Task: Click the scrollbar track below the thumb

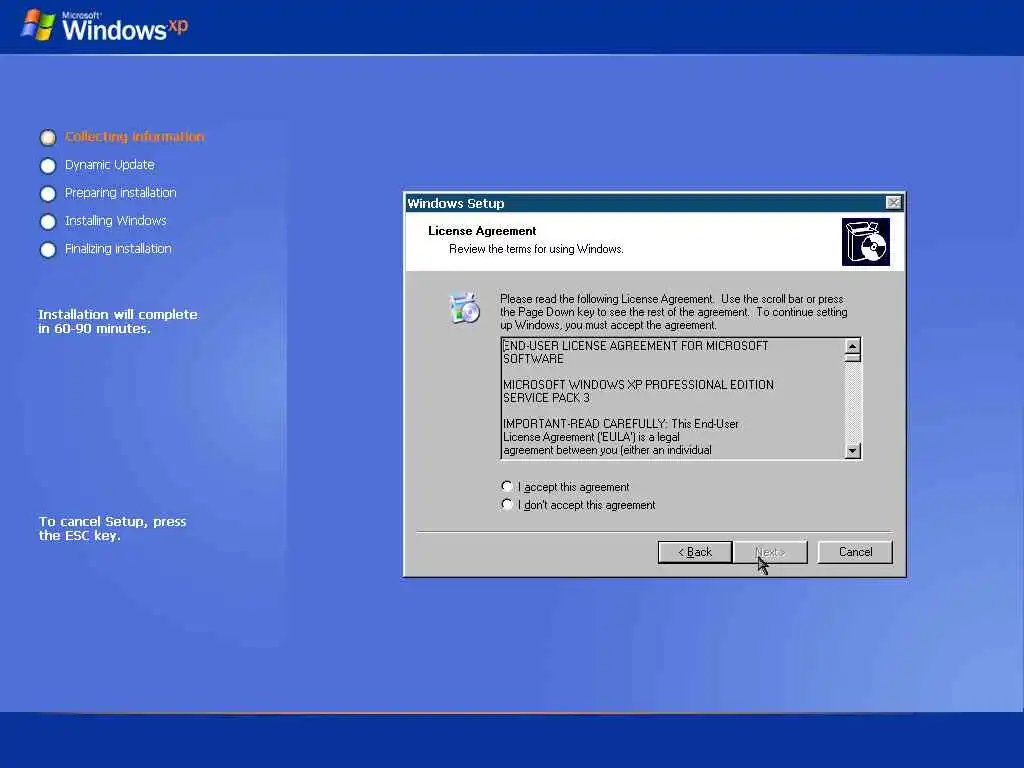Action: [852, 402]
